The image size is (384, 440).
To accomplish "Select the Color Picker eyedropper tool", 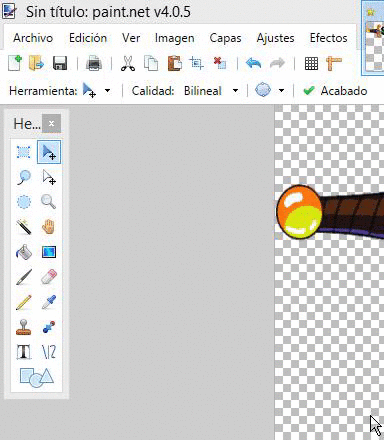I will 49,302.
